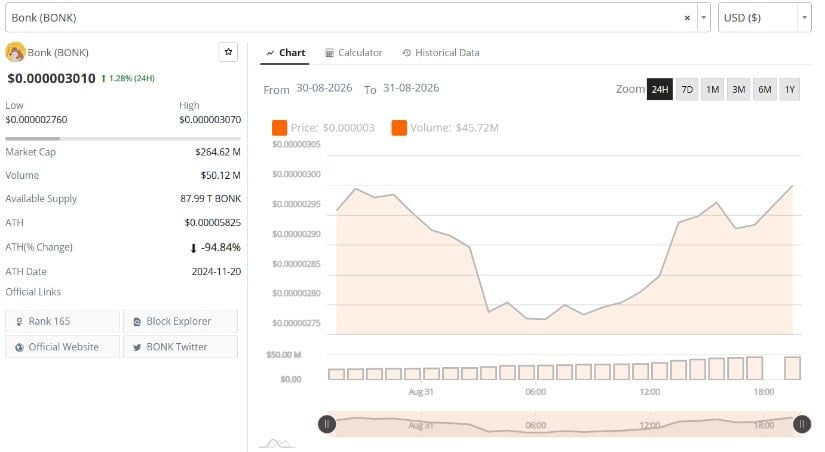Click the low-high price range bar
This screenshot has width=825, height=452.
coord(123,138)
